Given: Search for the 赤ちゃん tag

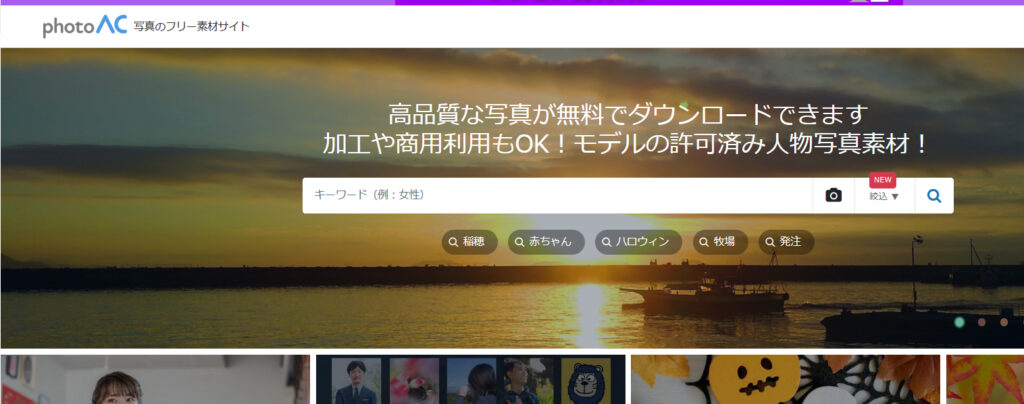Looking at the screenshot, I should coord(546,242).
